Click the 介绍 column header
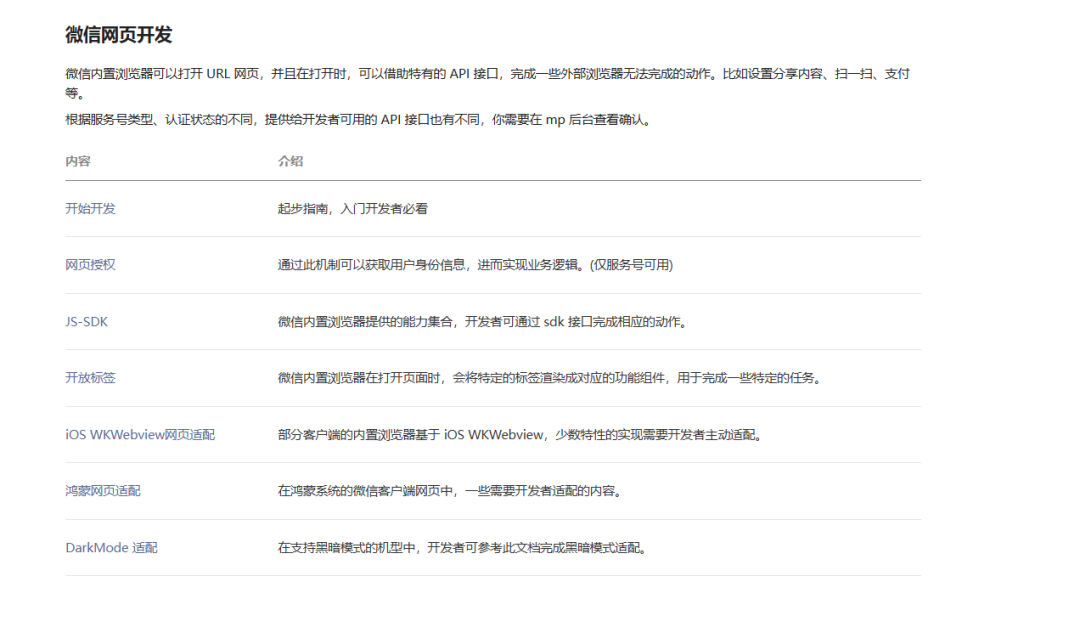The height and width of the screenshot is (627, 1080). [290, 161]
